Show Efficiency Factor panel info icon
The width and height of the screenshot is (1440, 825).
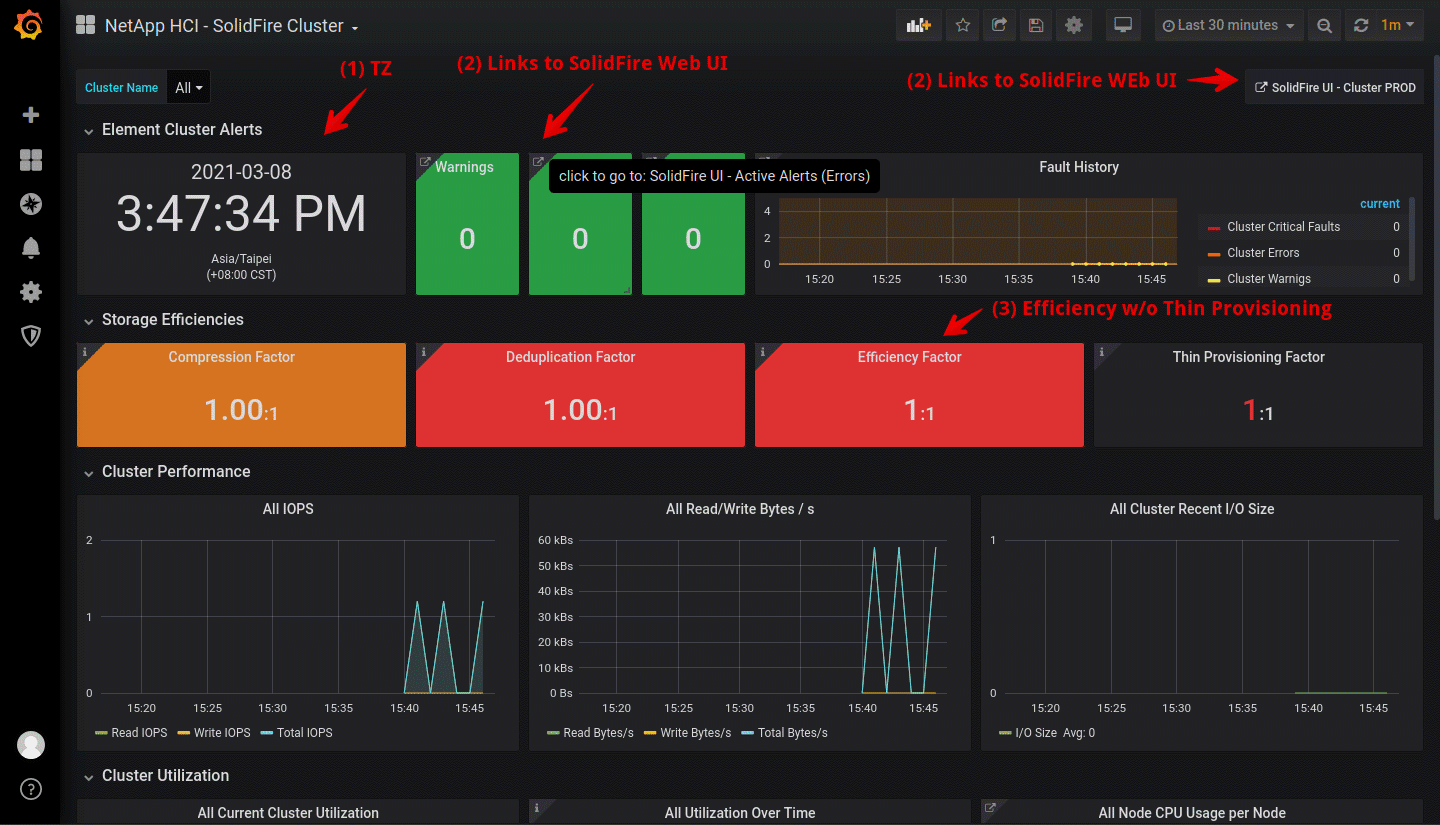pyautogui.click(x=763, y=352)
